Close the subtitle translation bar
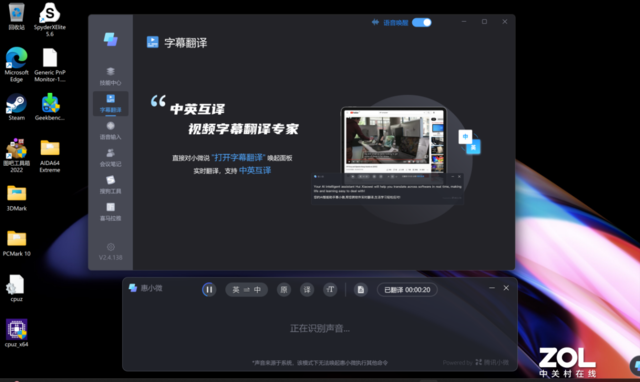The height and width of the screenshot is (382, 640). point(506,288)
